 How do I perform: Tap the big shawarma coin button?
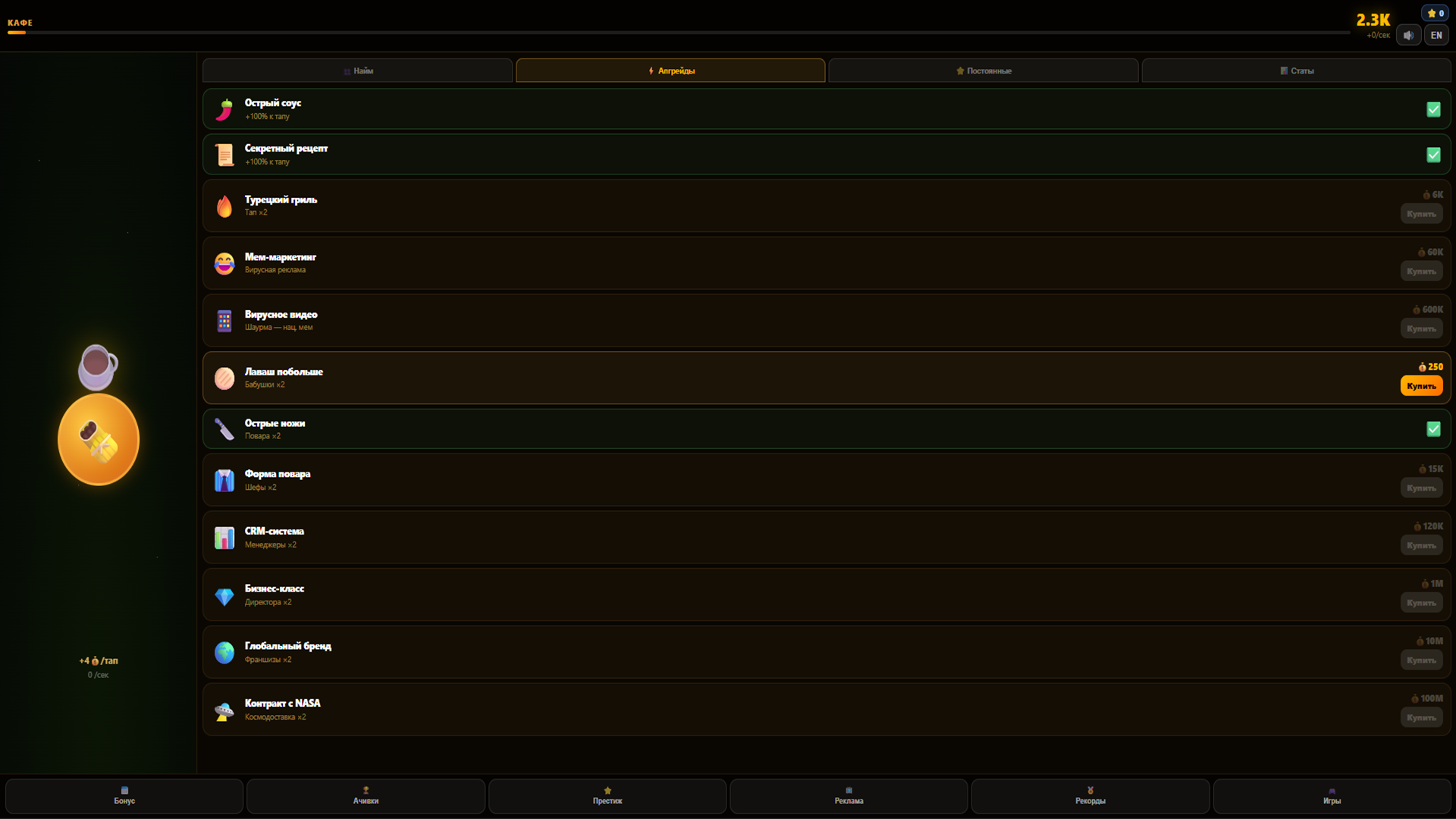click(x=99, y=439)
